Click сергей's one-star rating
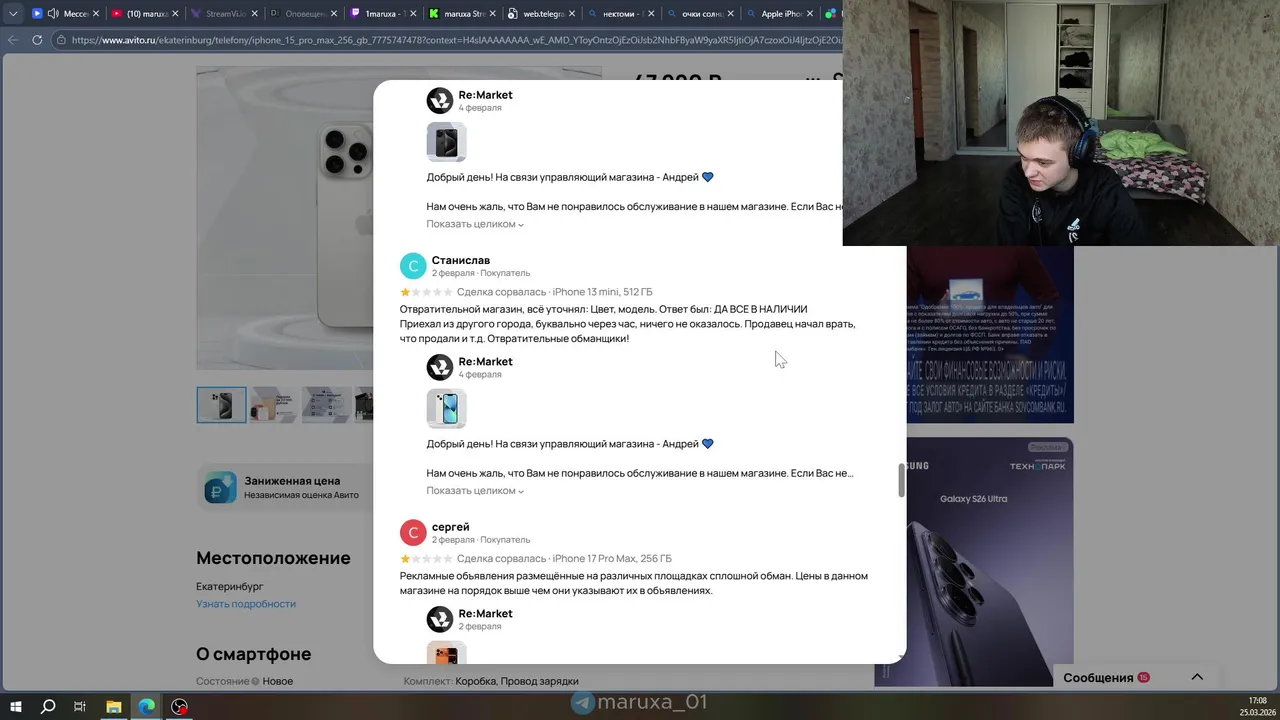 [x=426, y=559]
